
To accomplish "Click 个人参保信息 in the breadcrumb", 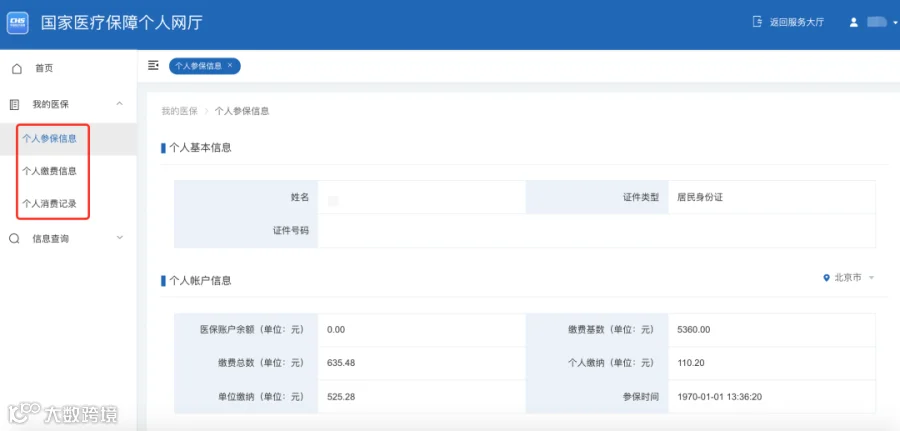I will [x=242, y=111].
